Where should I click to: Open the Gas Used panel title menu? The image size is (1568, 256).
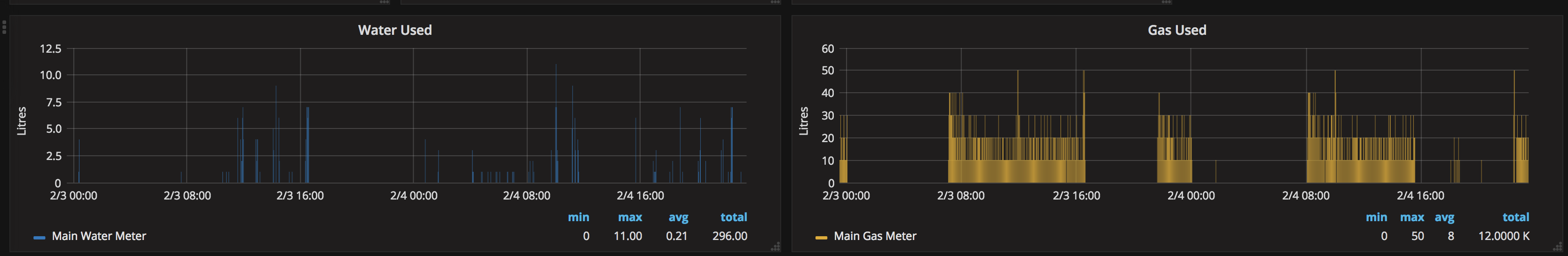[1176, 30]
